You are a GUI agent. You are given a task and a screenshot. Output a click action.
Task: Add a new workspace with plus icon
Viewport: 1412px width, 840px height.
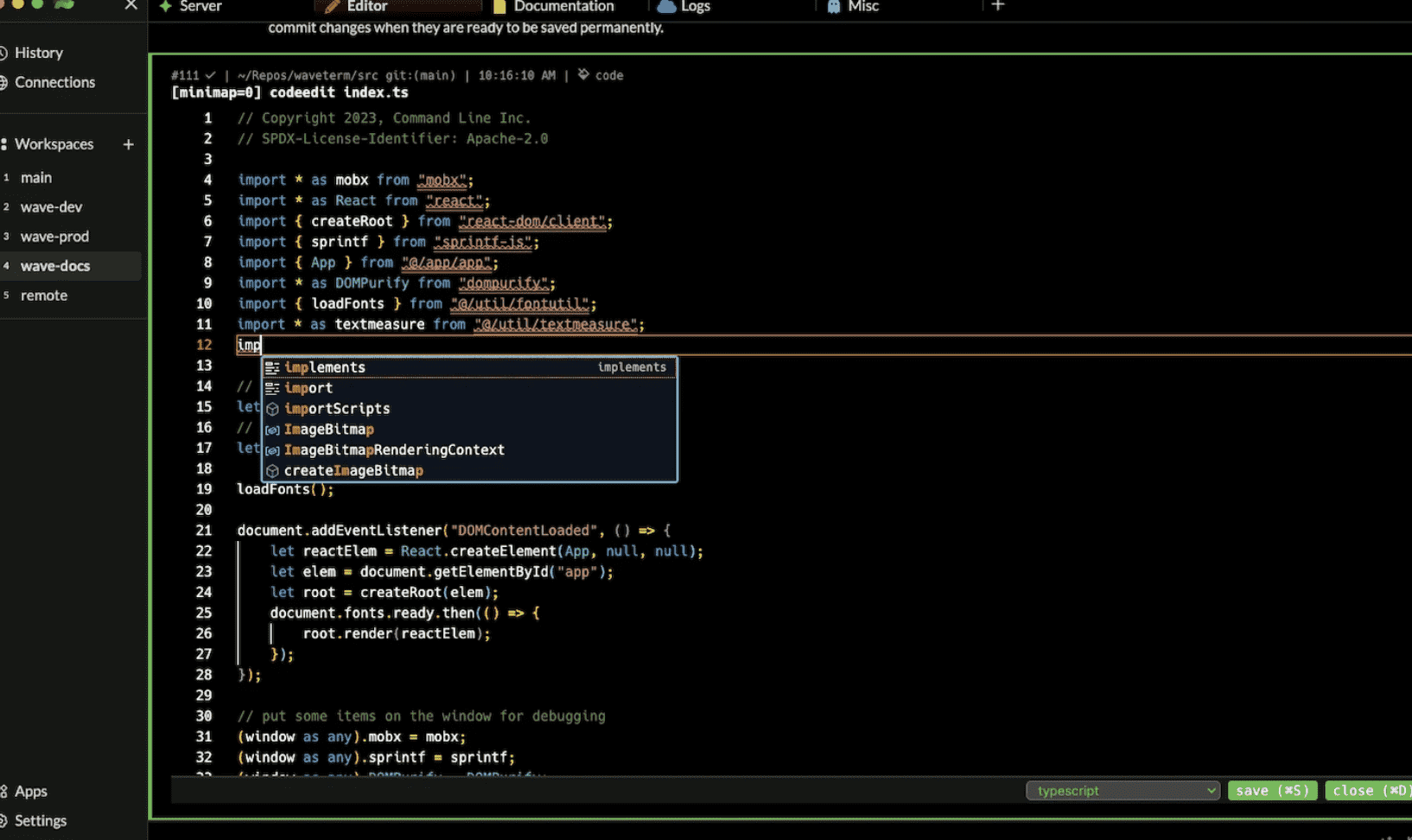point(128,144)
